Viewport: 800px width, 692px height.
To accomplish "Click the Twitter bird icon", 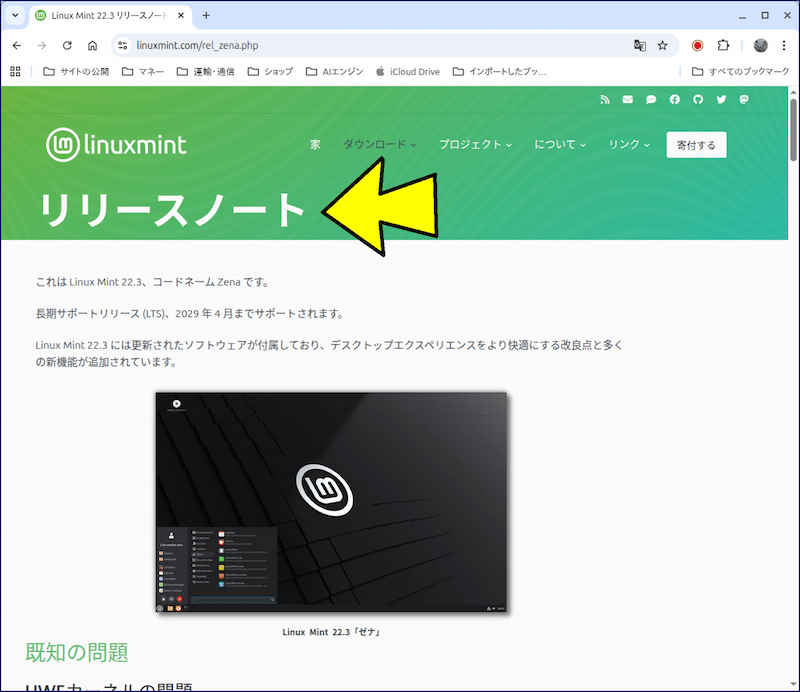I will coord(721,100).
